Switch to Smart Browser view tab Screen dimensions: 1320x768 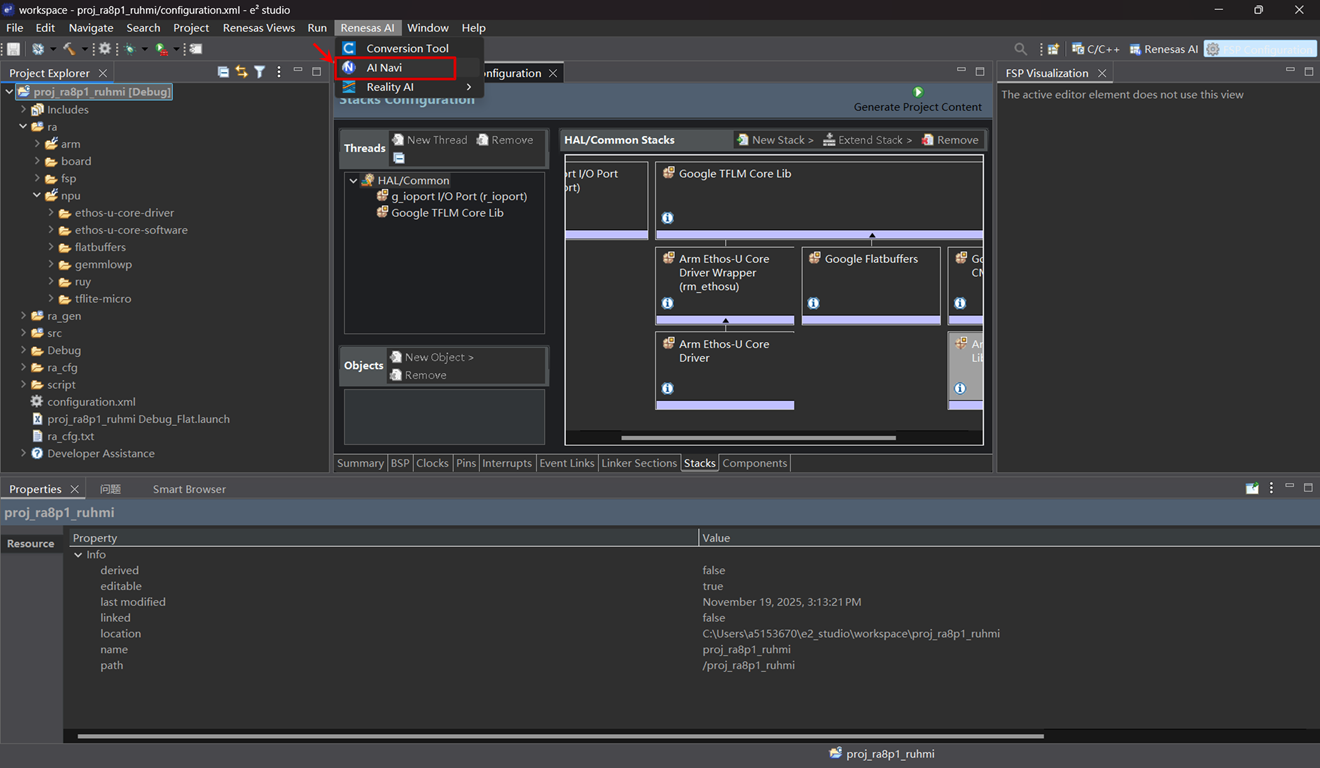coord(189,489)
